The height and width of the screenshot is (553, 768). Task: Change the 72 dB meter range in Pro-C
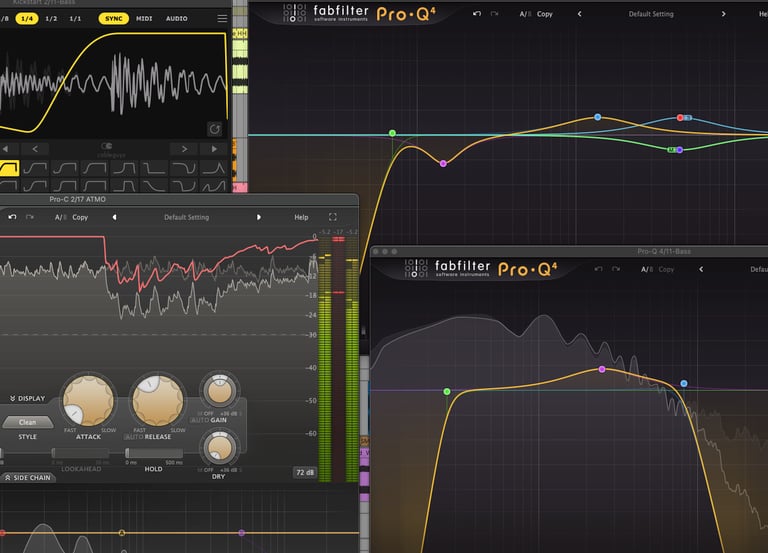[304, 473]
